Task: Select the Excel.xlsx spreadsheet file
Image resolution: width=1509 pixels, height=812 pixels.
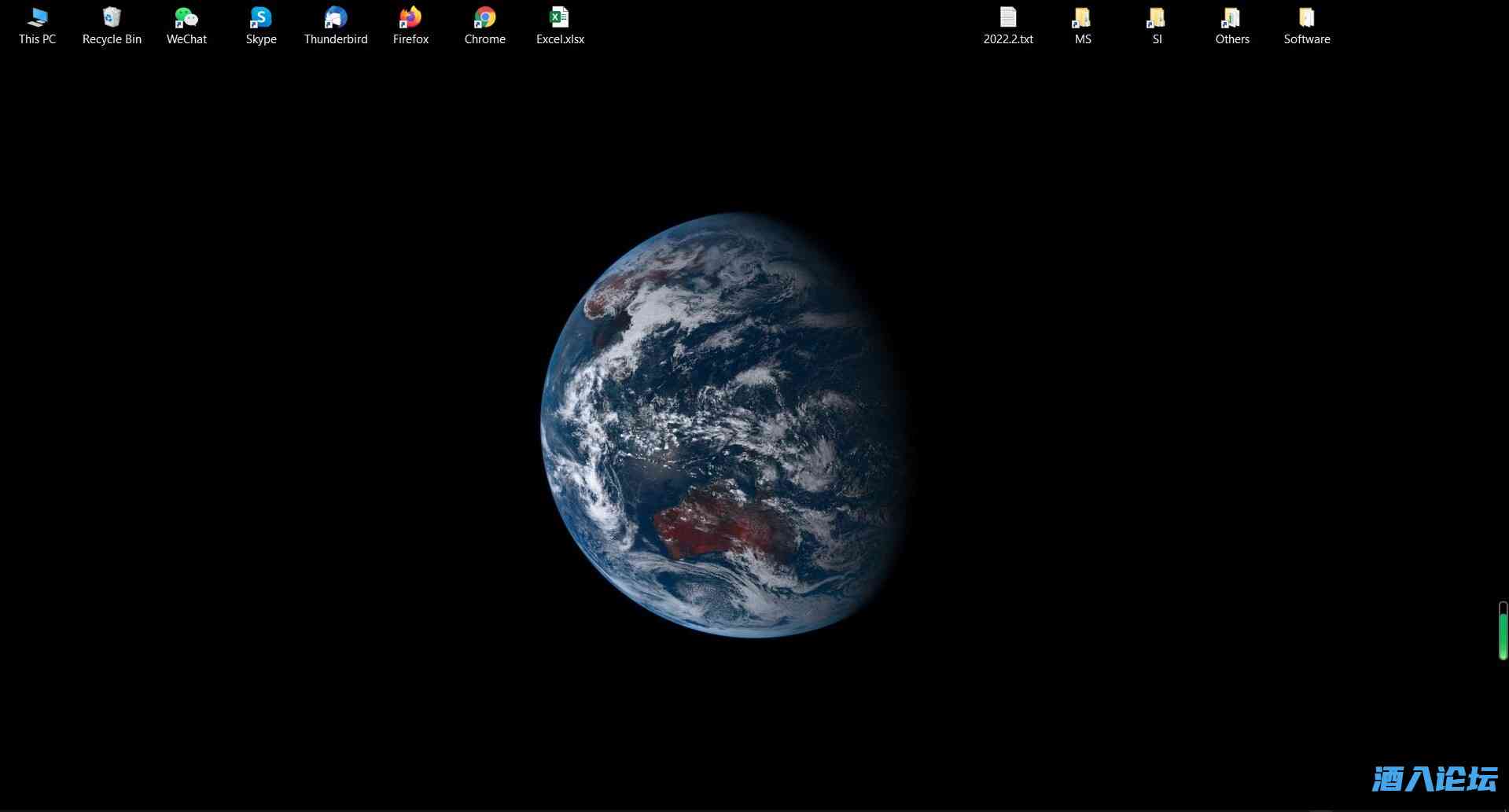Action: [x=560, y=18]
